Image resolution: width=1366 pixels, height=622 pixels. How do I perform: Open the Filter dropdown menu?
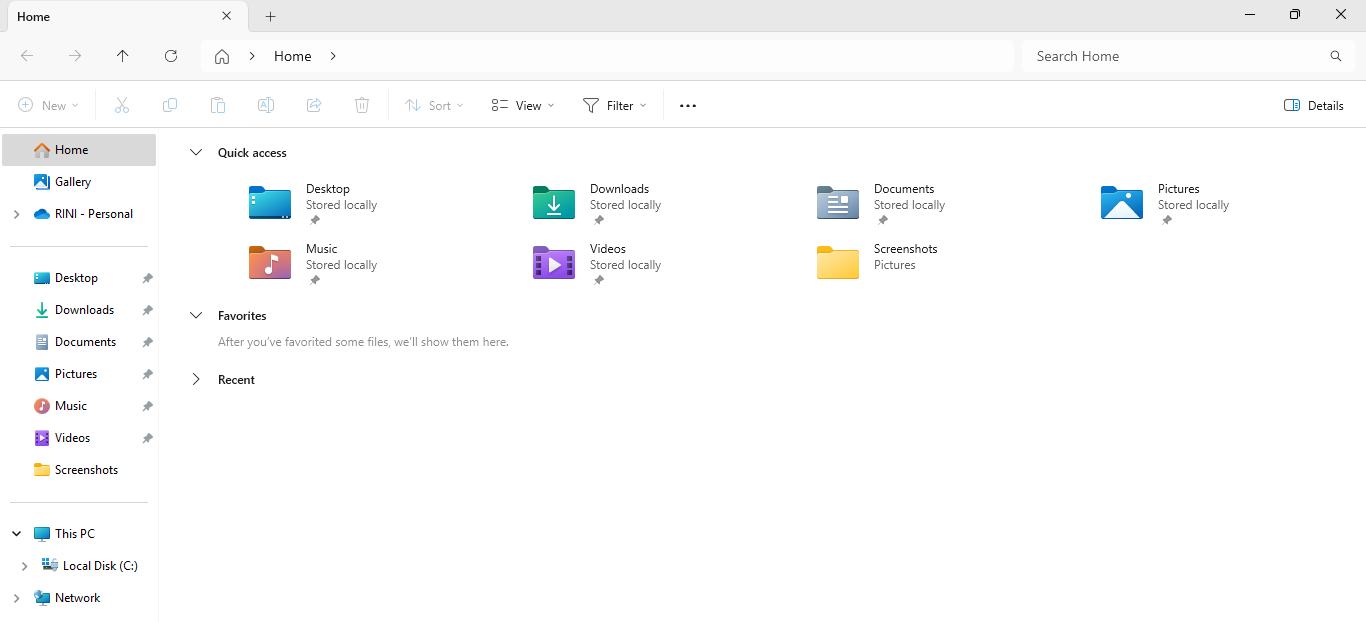(x=614, y=106)
